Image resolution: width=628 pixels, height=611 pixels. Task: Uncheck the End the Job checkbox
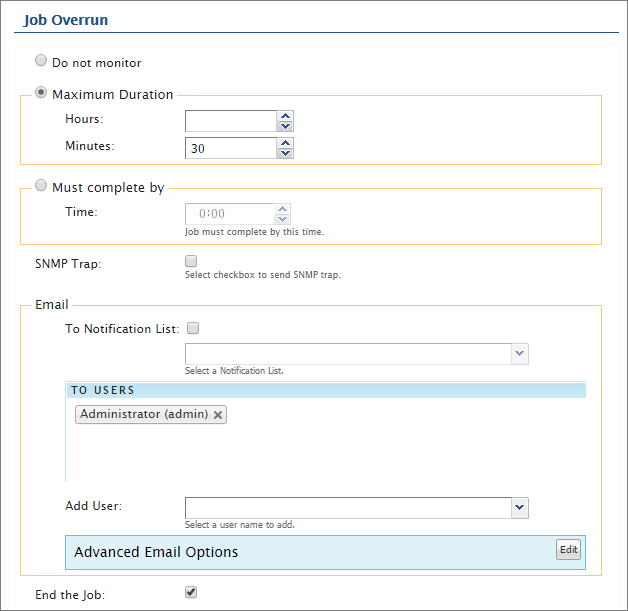(x=191, y=592)
